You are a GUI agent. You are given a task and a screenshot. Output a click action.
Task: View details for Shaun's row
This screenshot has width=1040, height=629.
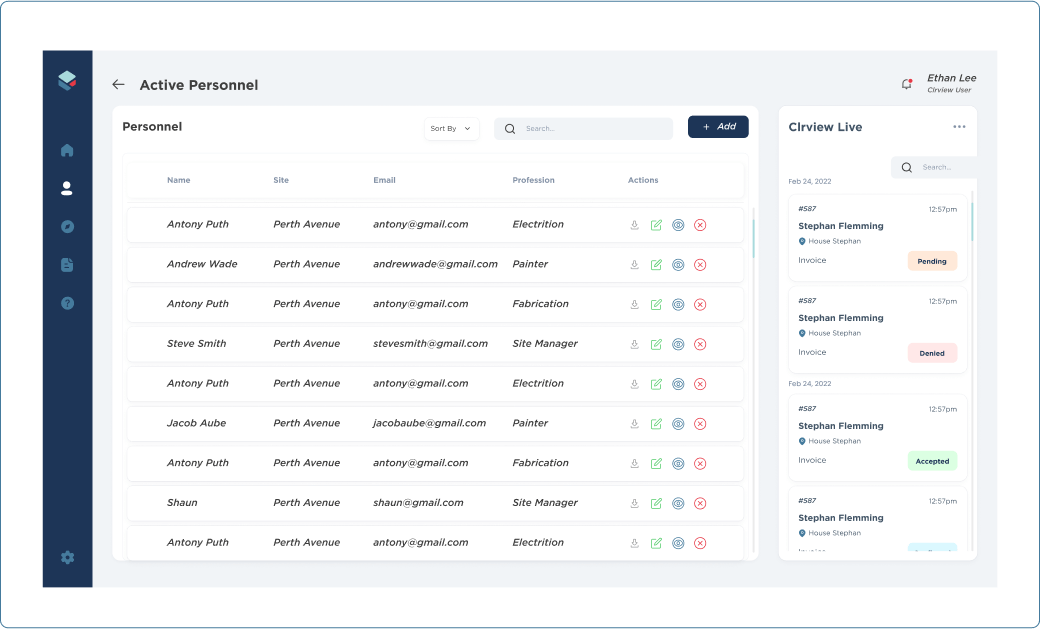click(x=678, y=503)
